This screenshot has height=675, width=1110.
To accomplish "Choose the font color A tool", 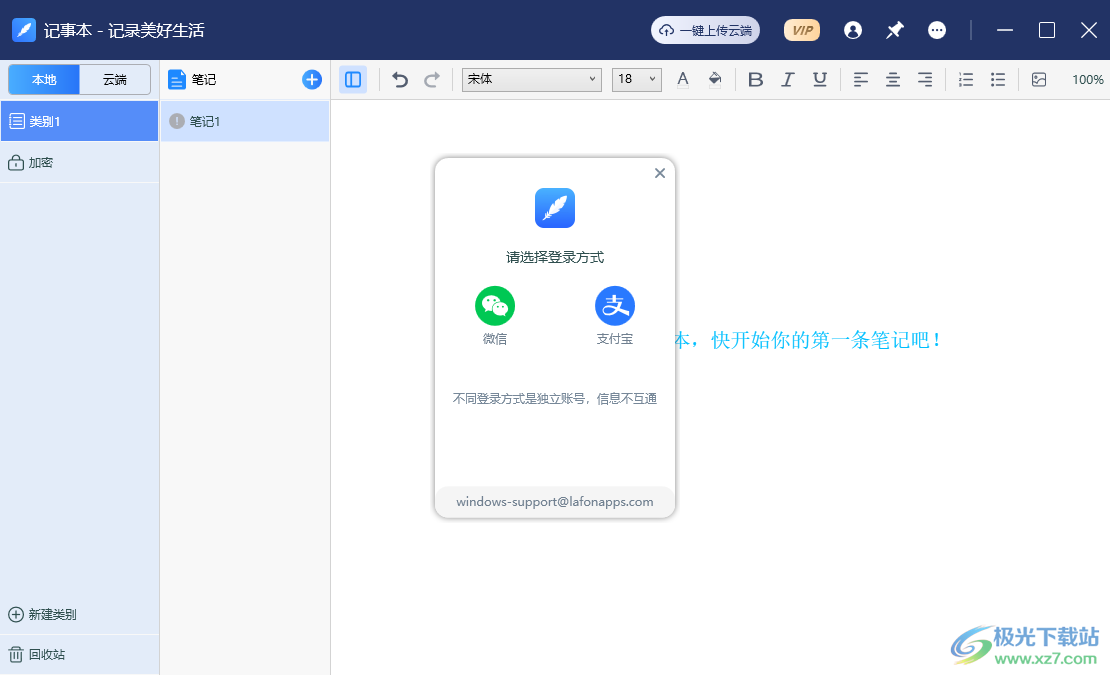I will 682,79.
